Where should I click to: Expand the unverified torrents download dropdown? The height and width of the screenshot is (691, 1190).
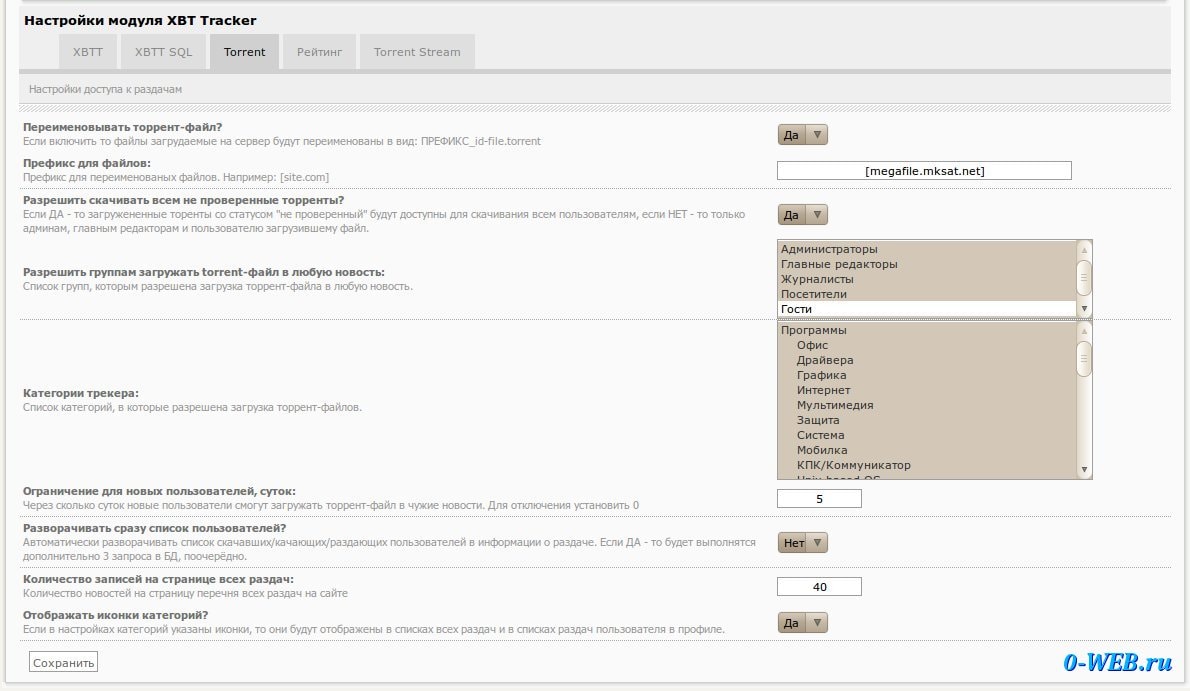802,215
